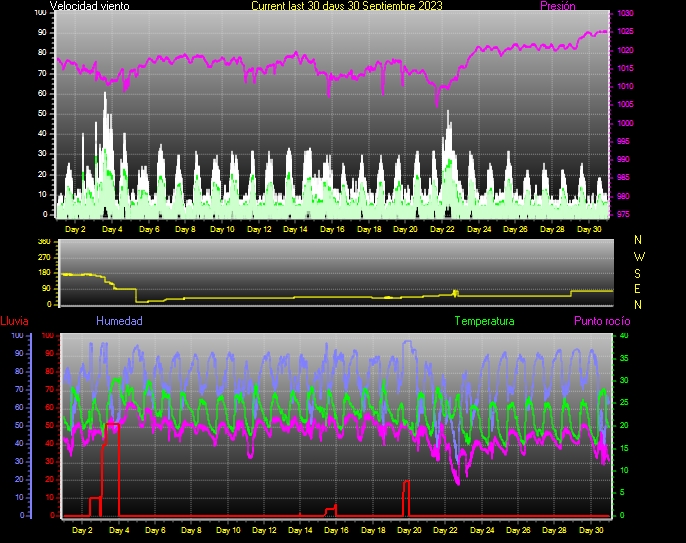Viewport: 686px width, 543px height.
Task: Click the 'Velocidad viento' chart label
Action: coord(90,6)
